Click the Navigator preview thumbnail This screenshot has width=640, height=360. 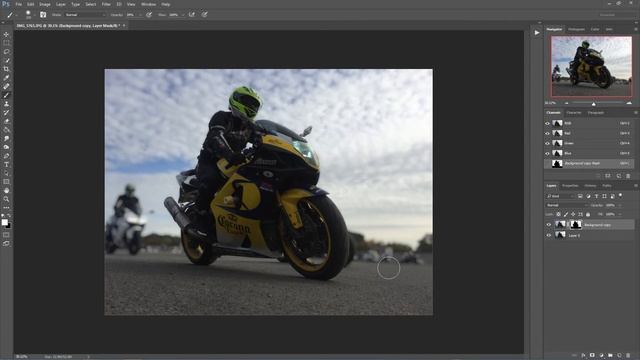591,67
